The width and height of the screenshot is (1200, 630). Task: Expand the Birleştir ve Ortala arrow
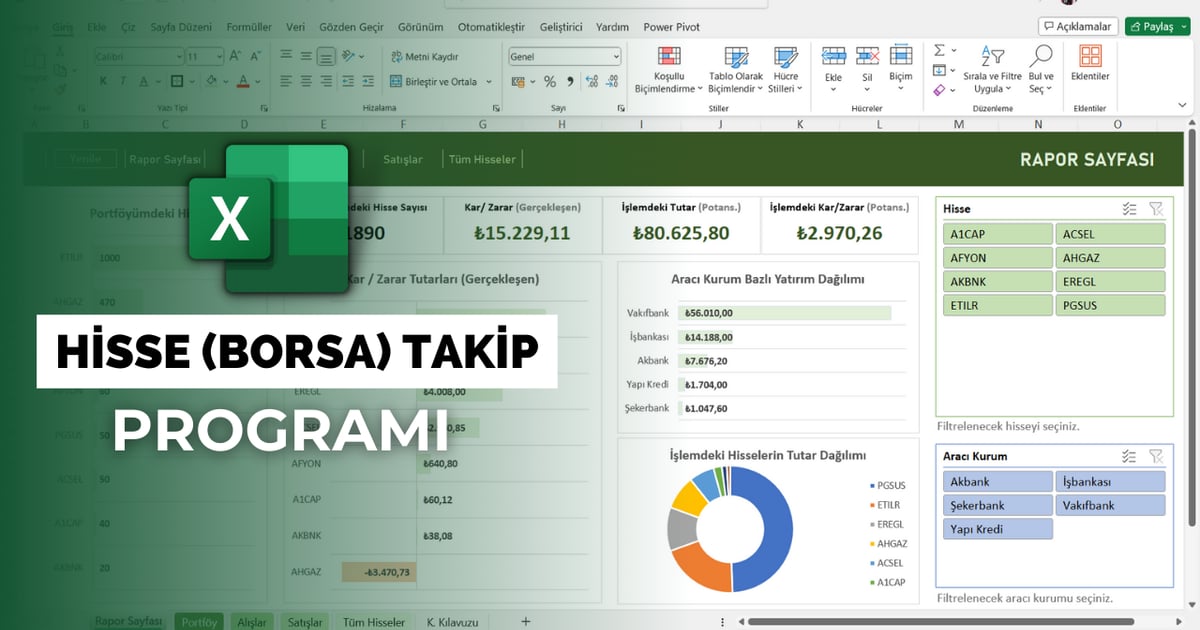(489, 82)
